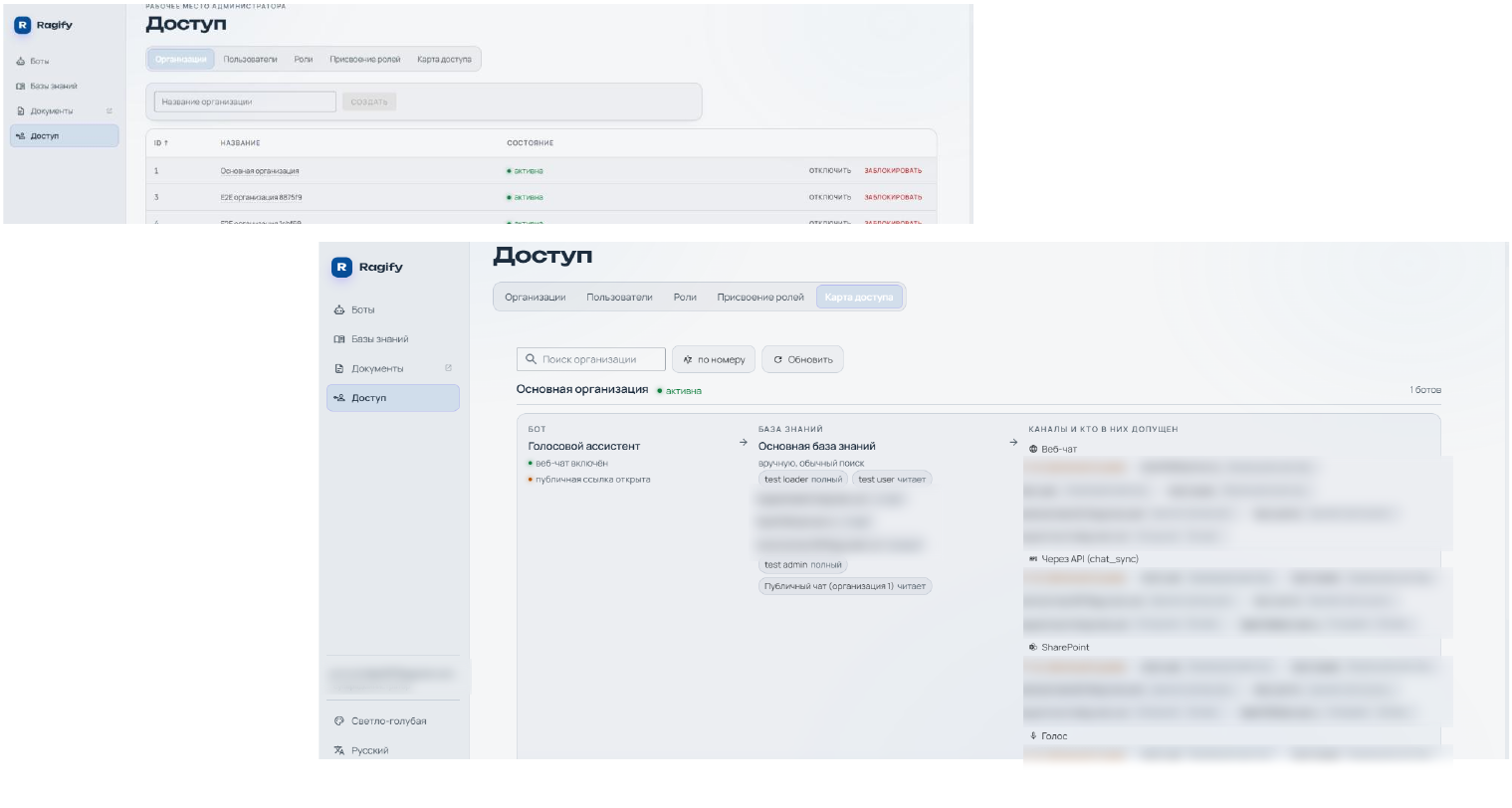The height and width of the screenshot is (808, 1512).
Task: Sort the access map with по номеру
Action: pos(714,359)
